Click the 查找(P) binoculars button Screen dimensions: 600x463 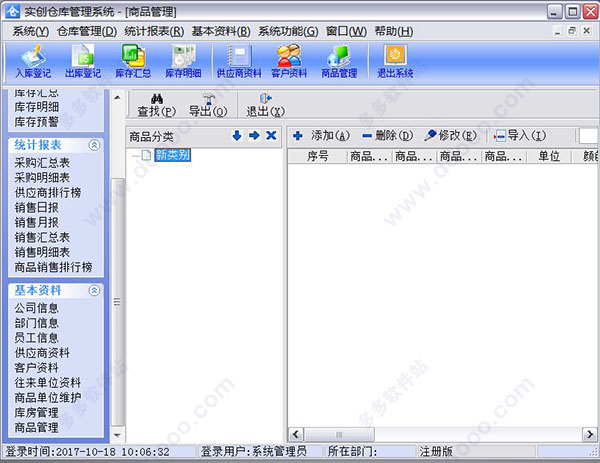pyautogui.click(x=157, y=105)
